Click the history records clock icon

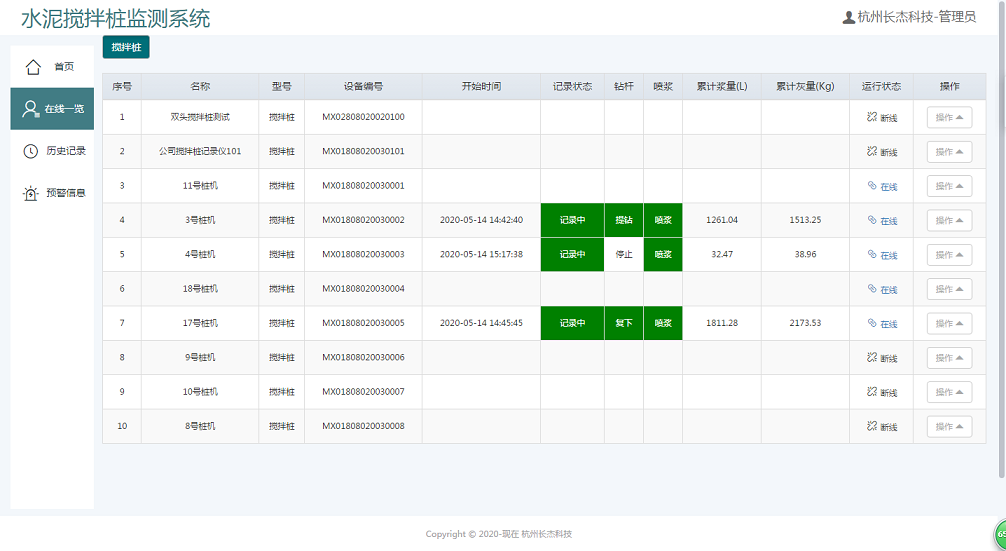click(31, 151)
